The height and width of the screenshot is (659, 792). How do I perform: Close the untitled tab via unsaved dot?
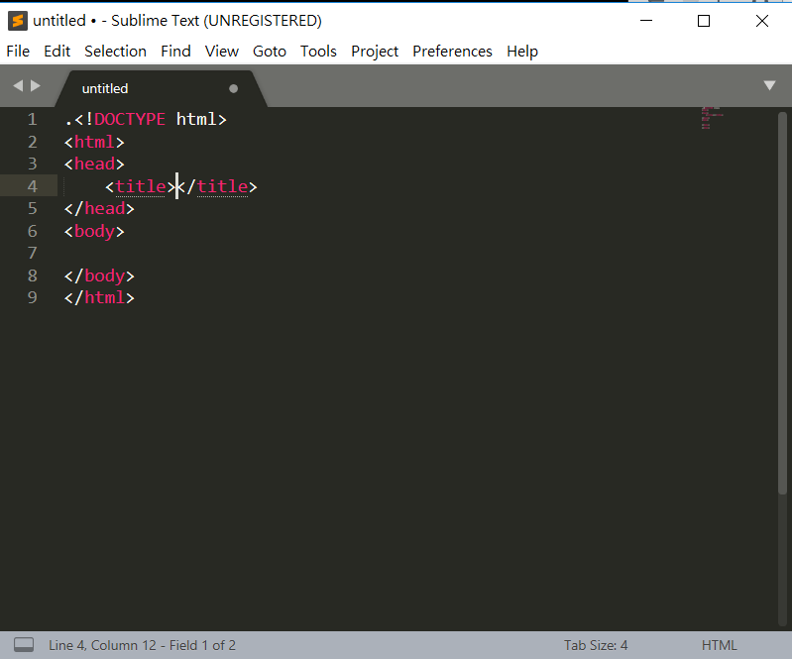coord(233,89)
